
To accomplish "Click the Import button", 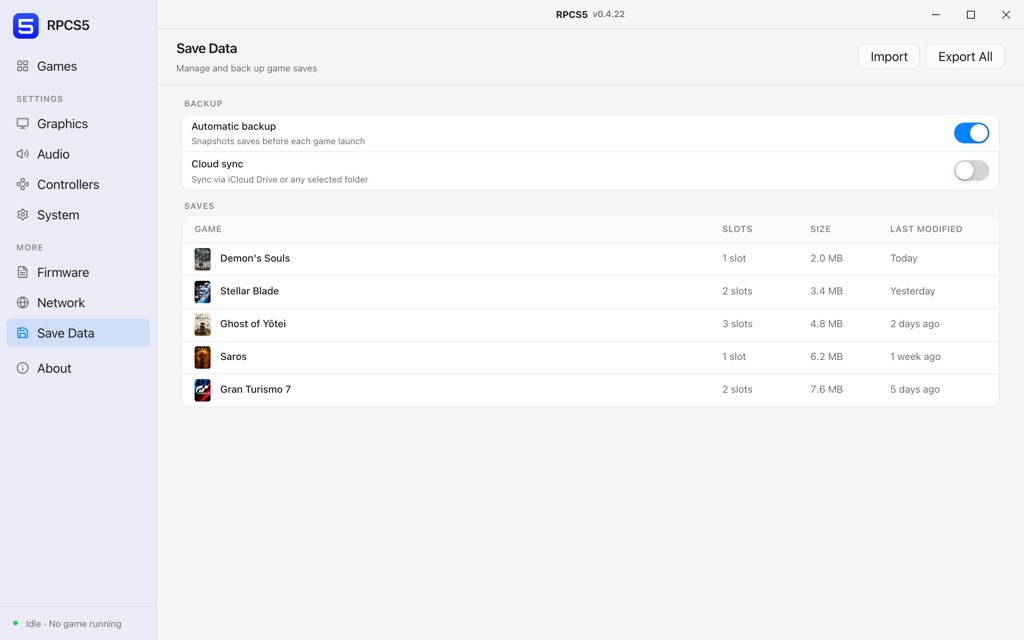I will tap(889, 57).
